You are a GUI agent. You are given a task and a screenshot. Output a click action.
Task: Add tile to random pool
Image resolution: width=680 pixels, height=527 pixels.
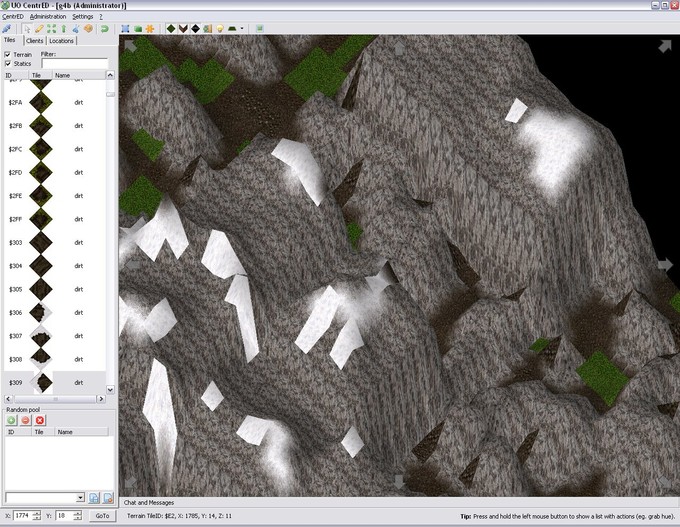coord(12,421)
